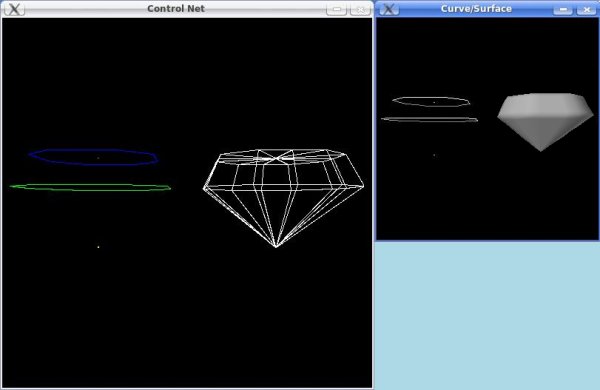Select the blue control curve outline
The width and height of the screenshot is (600, 390).
pos(93,157)
